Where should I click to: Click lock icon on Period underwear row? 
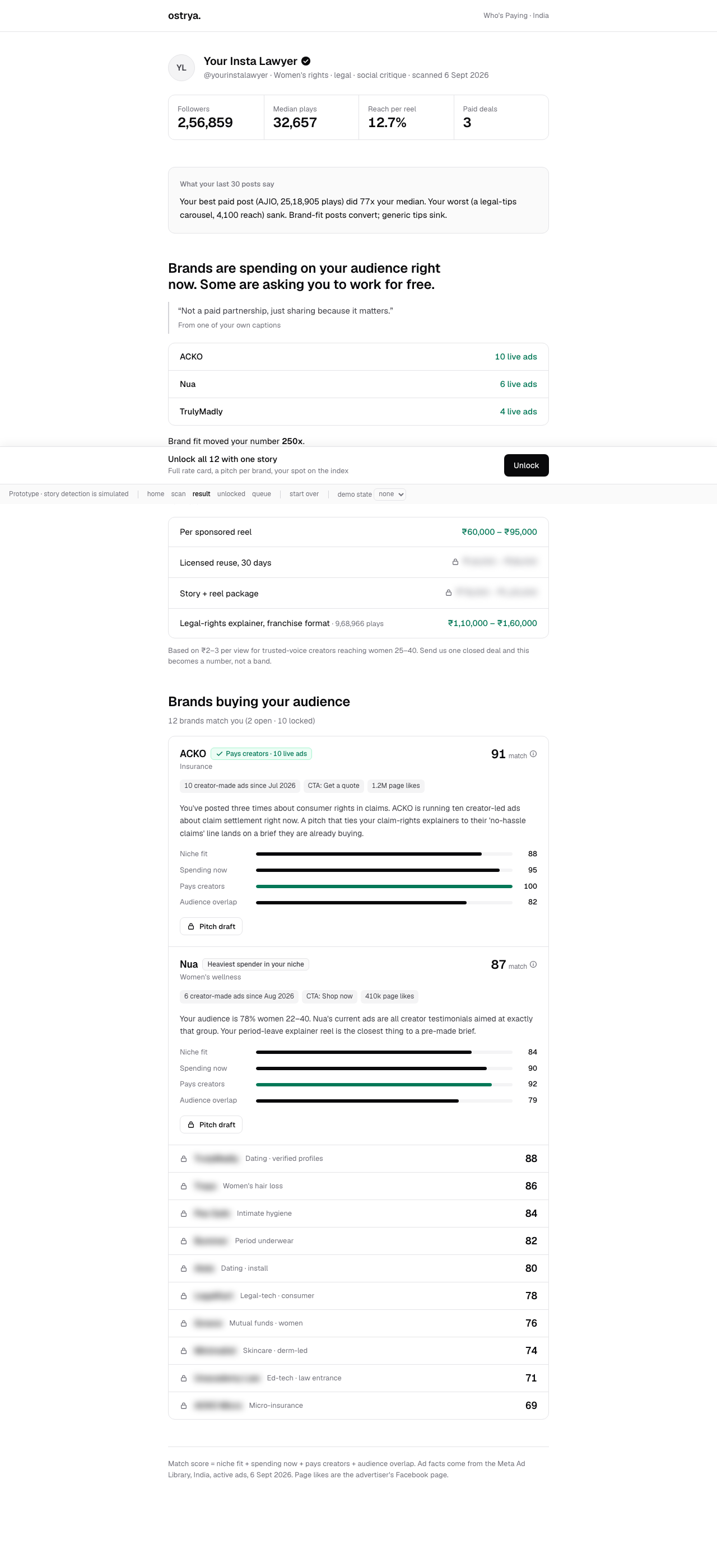pyautogui.click(x=183, y=1241)
